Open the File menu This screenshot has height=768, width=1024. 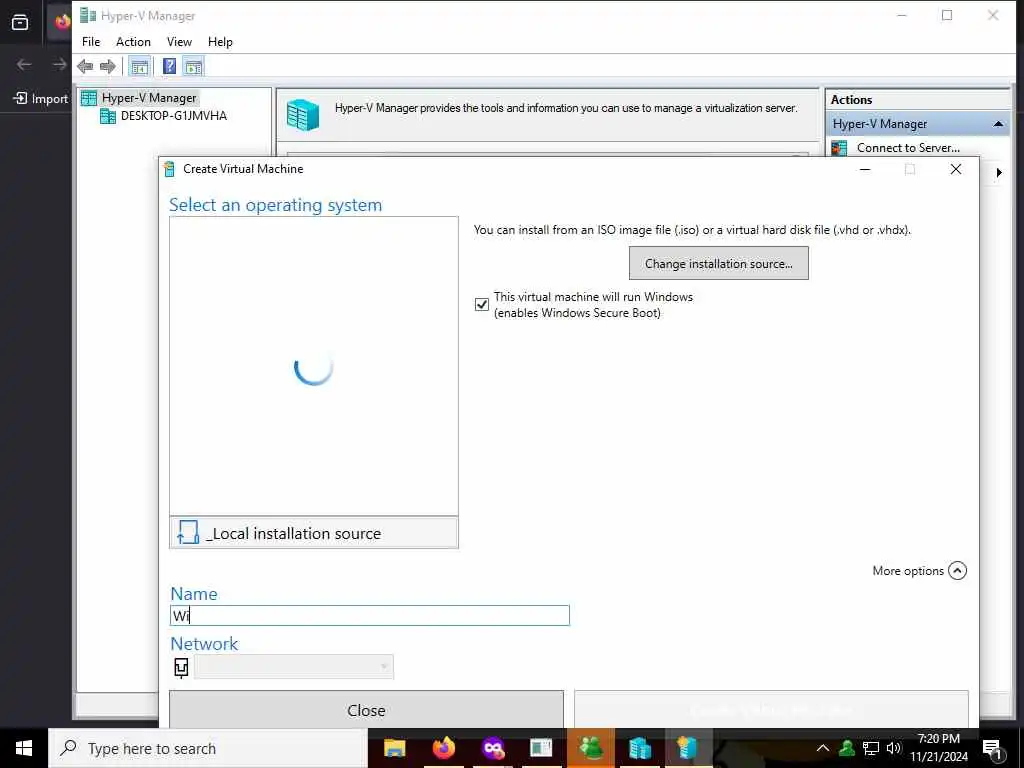tap(91, 42)
